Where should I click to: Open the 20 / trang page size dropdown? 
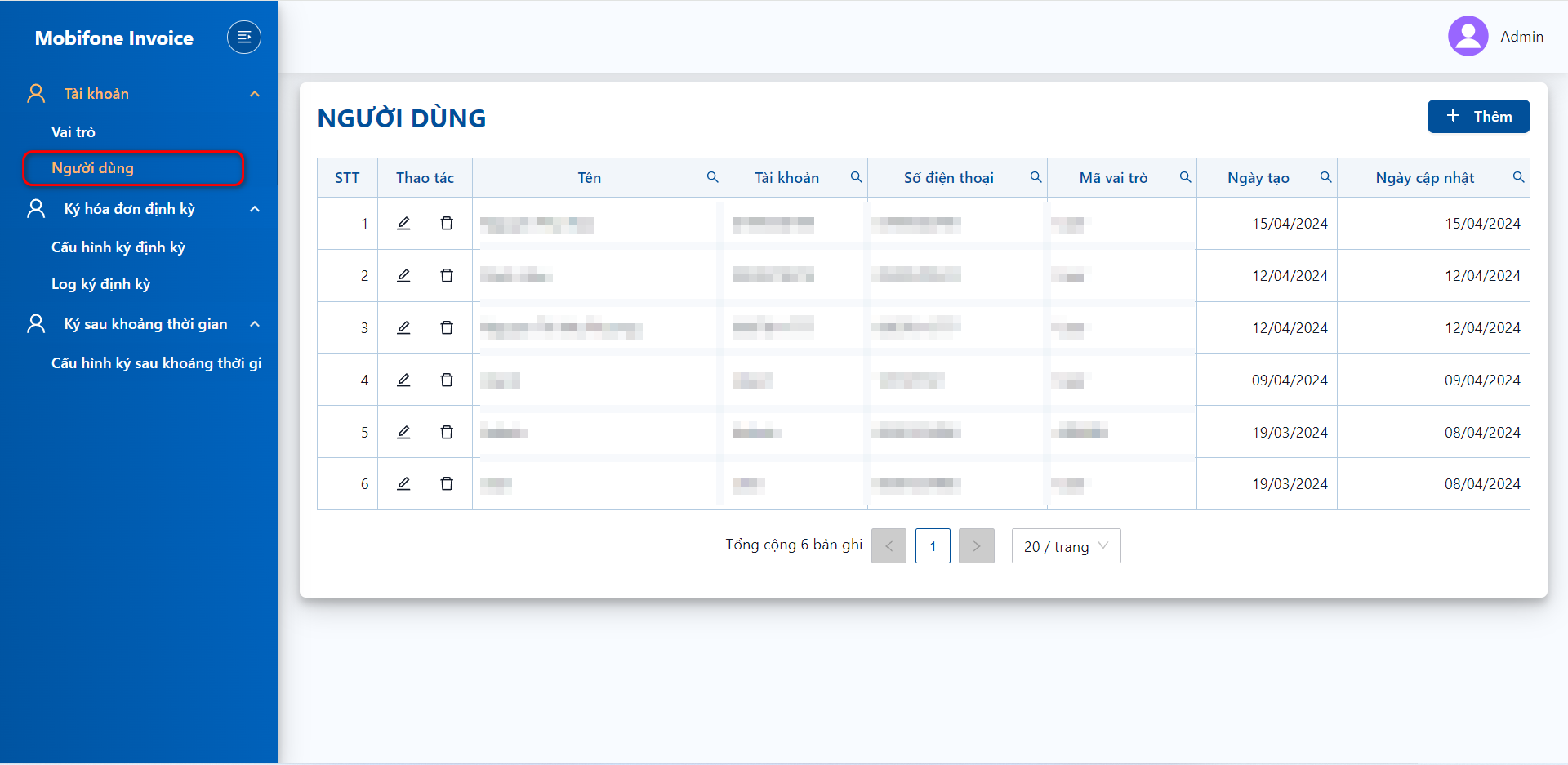(x=1066, y=546)
